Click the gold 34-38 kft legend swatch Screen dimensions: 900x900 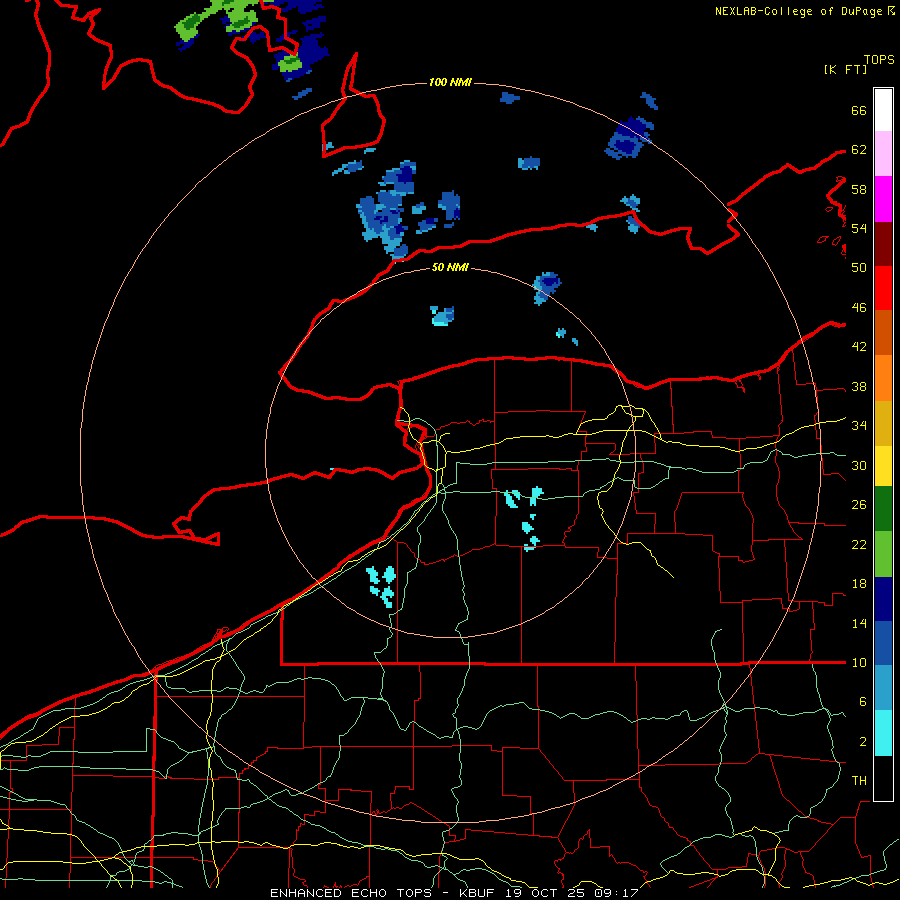pos(883,423)
